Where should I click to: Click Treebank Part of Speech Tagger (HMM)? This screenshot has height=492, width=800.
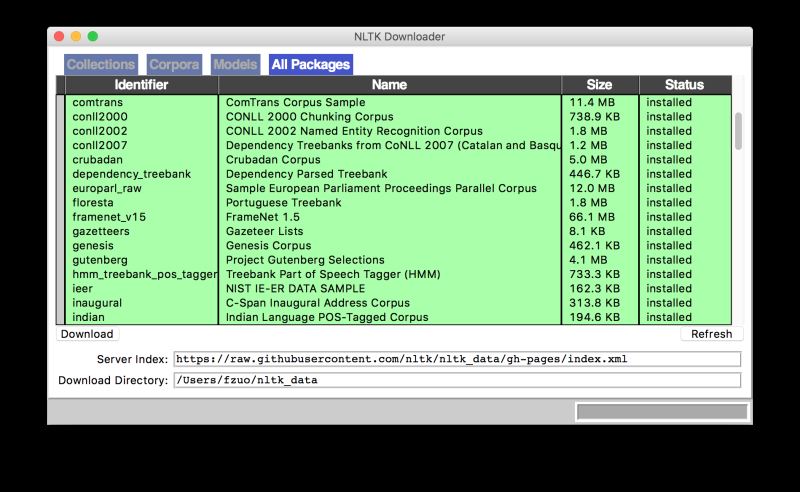333,274
